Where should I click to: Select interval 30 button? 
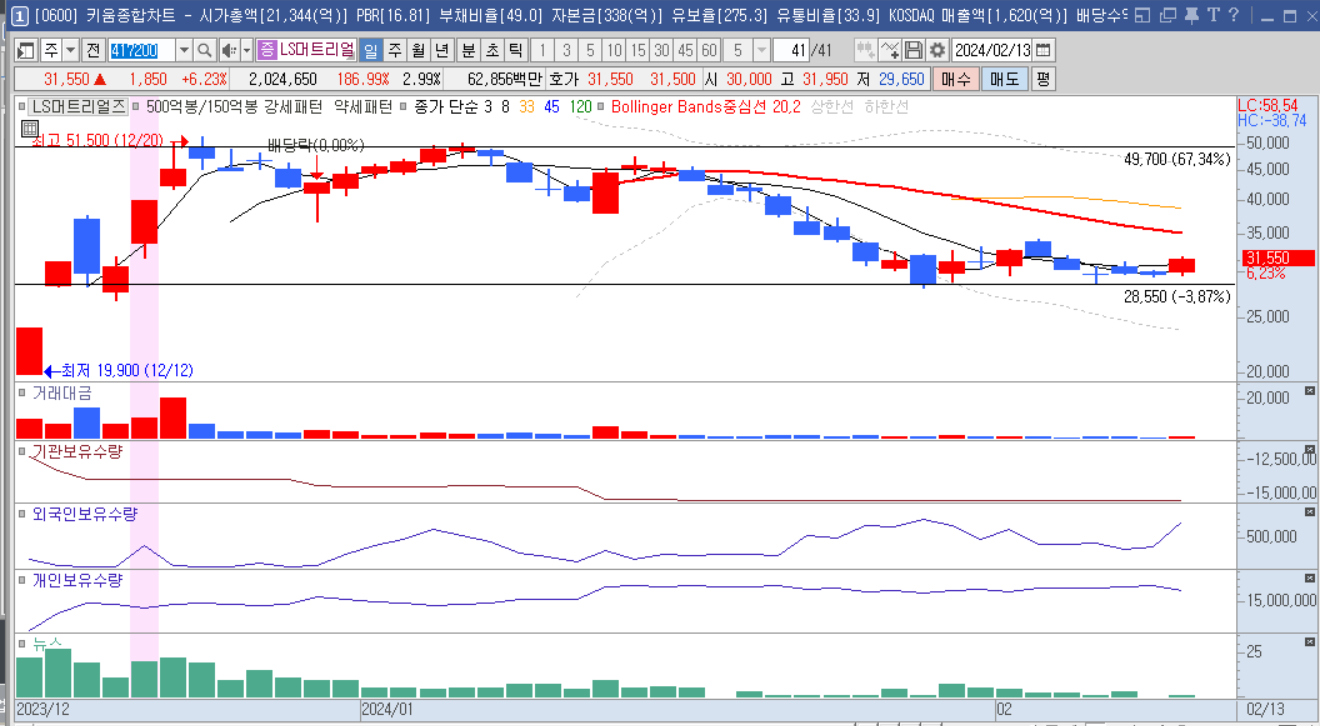click(x=661, y=50)
